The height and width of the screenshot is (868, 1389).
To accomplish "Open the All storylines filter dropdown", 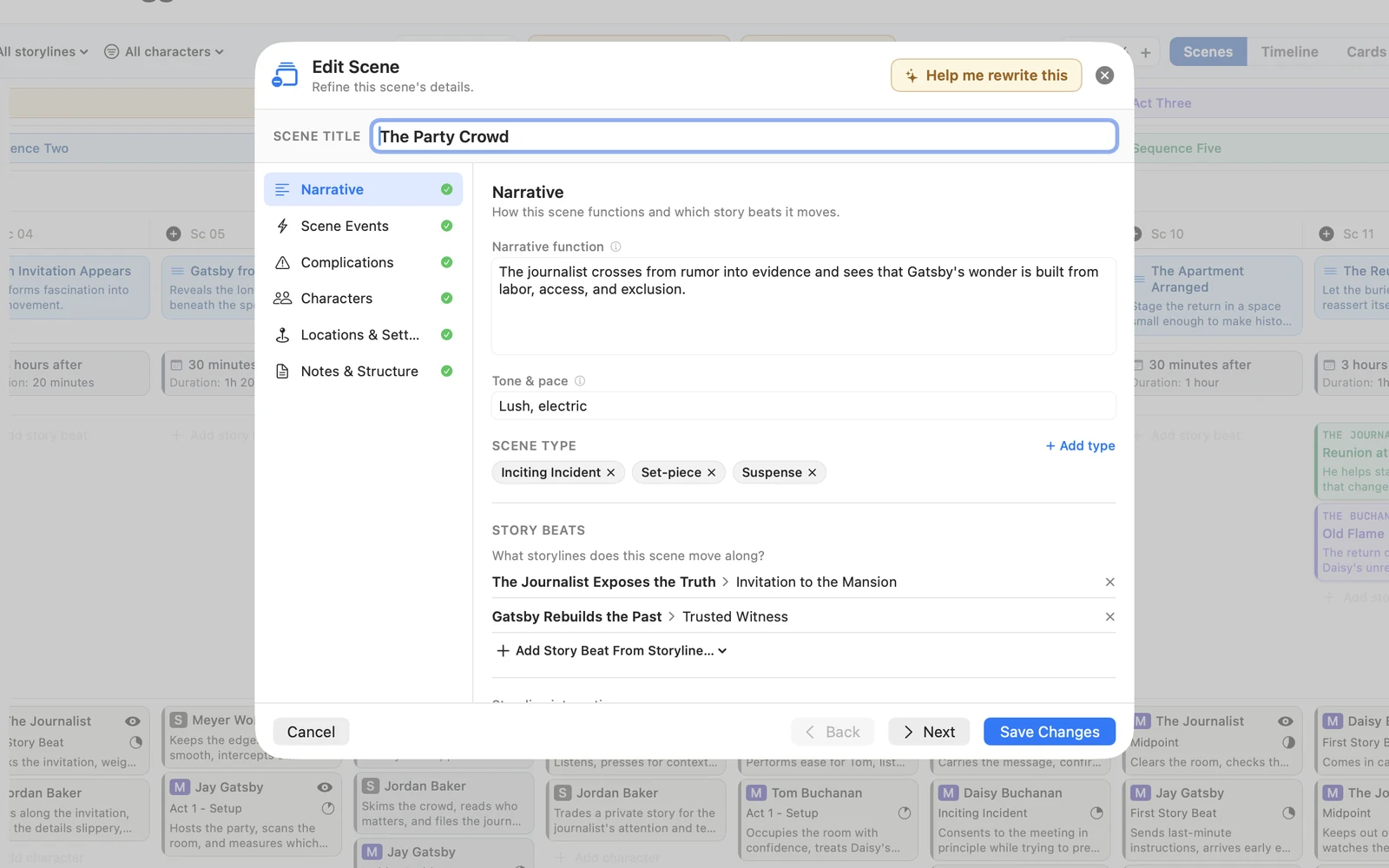I will [x=43, y=52].
